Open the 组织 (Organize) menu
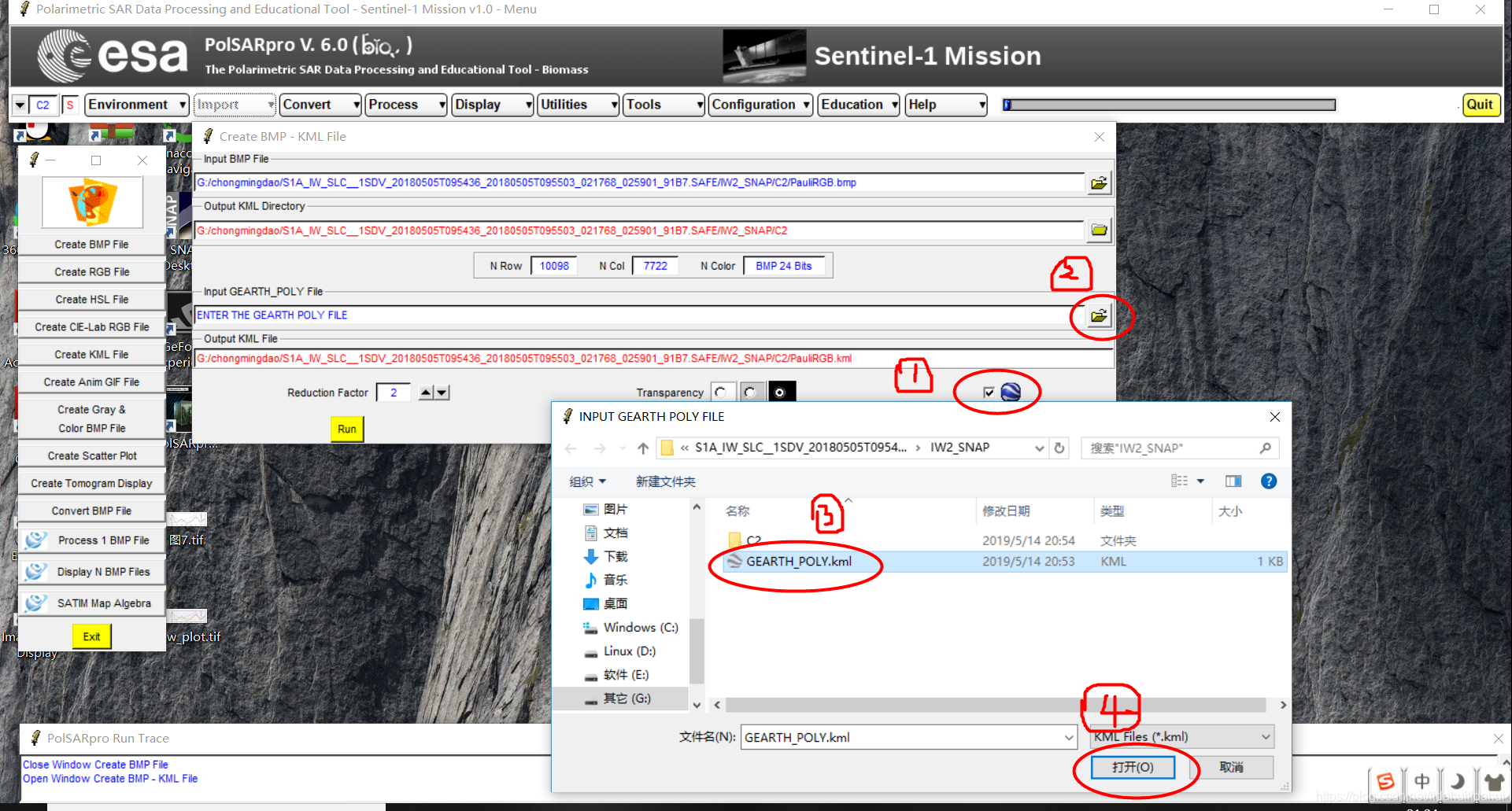Viewport: 1512px width, 811px height. (588, 481)
